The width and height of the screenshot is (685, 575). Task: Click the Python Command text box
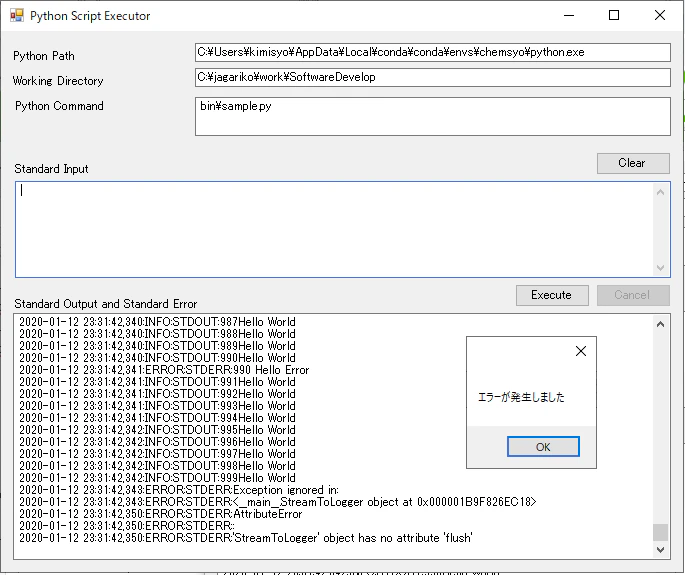tap(432, 116)
